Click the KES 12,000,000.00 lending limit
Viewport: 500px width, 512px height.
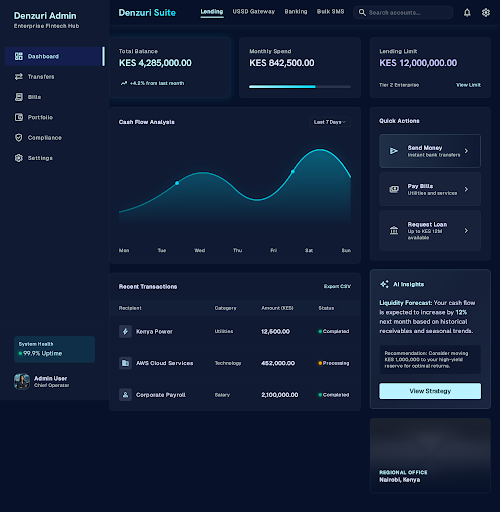point(418,63)
